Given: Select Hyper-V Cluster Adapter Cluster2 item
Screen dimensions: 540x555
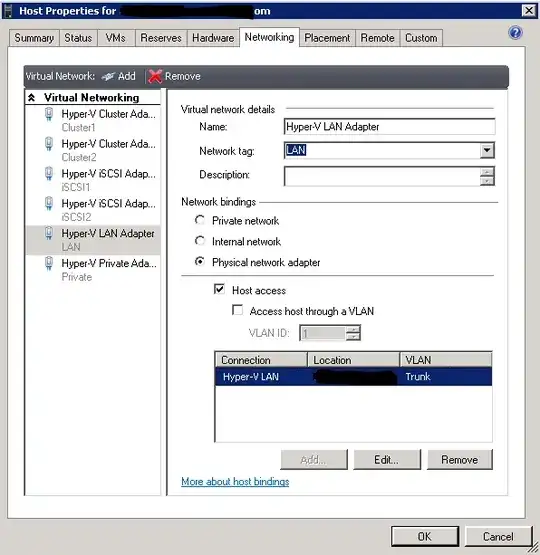Looking at the screenshot, I should coord(93,150).
